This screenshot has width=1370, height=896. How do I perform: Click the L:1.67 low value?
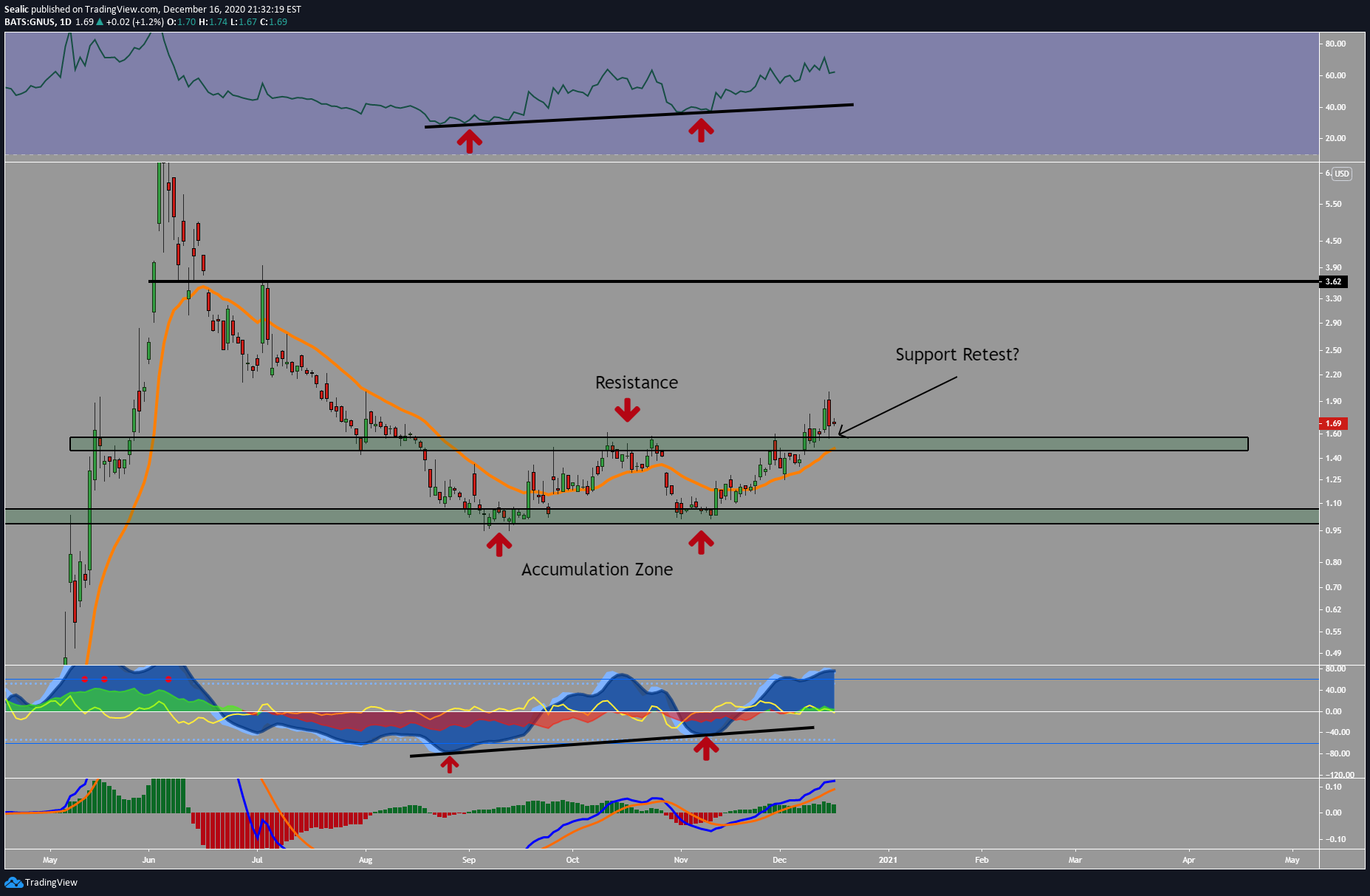244,21
